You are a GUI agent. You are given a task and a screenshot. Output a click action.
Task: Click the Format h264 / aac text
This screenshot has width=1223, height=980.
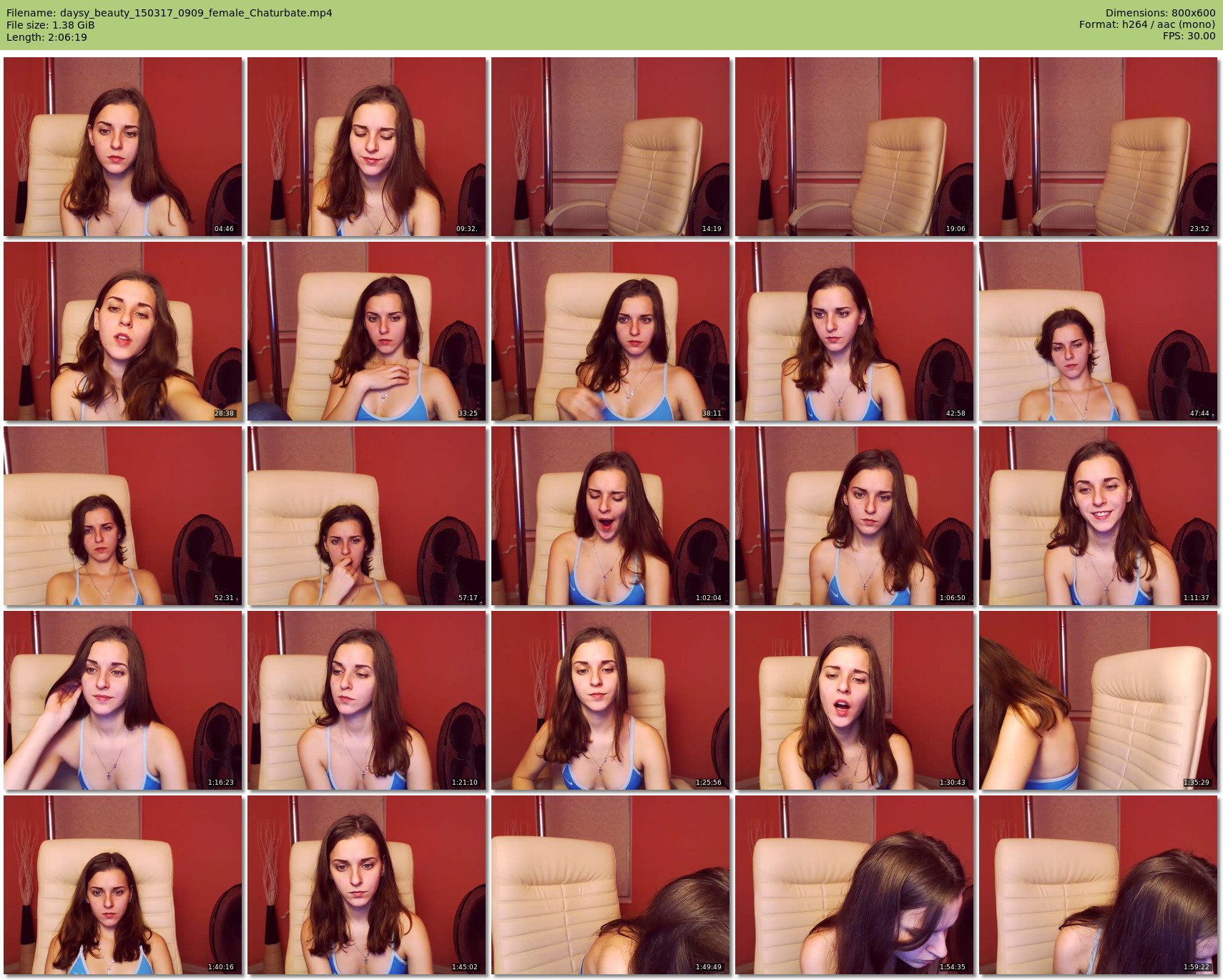pyautogui.click(x=1147, y=24)
